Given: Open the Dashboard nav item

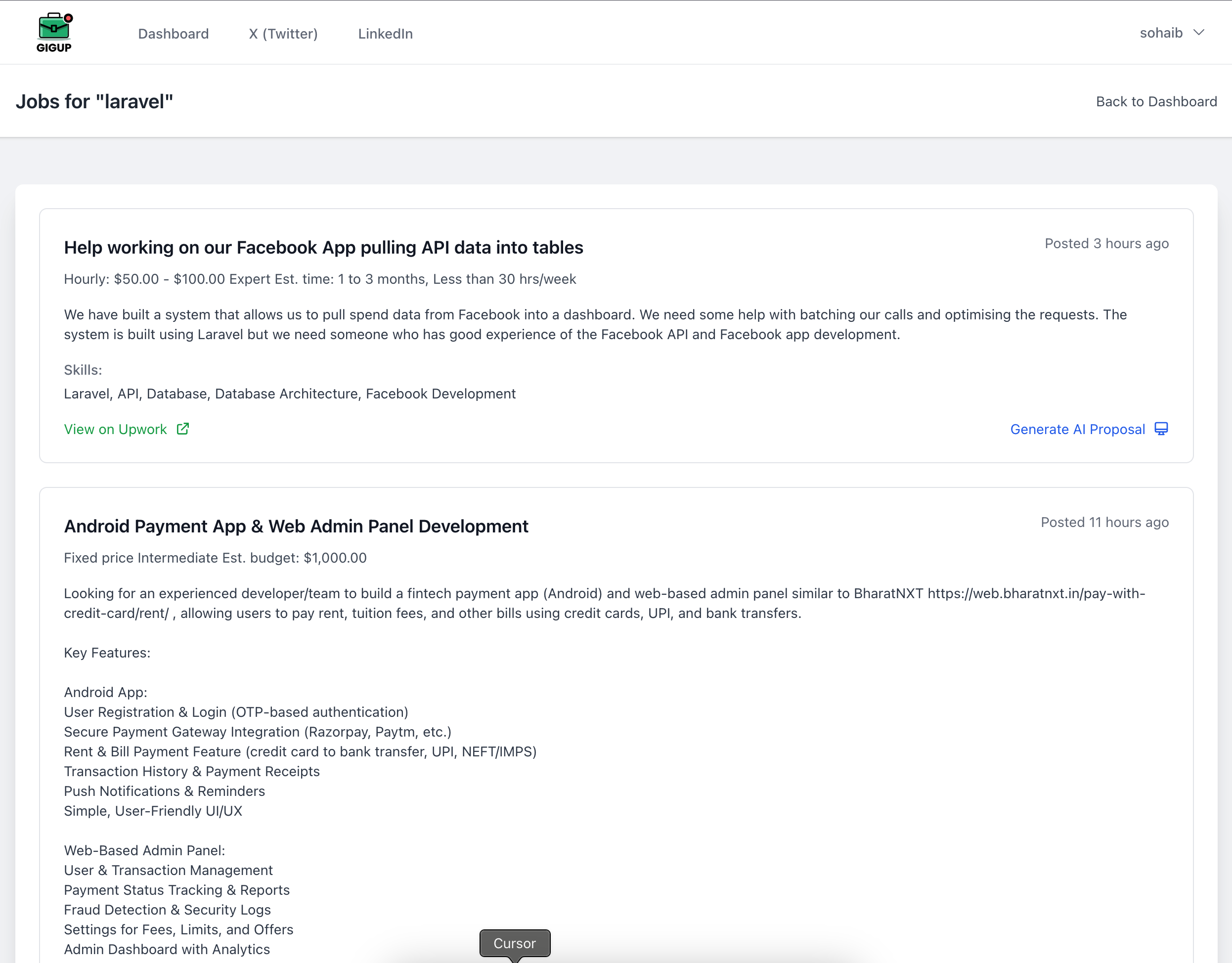Looking at the screenshot, I should point(173,34).
